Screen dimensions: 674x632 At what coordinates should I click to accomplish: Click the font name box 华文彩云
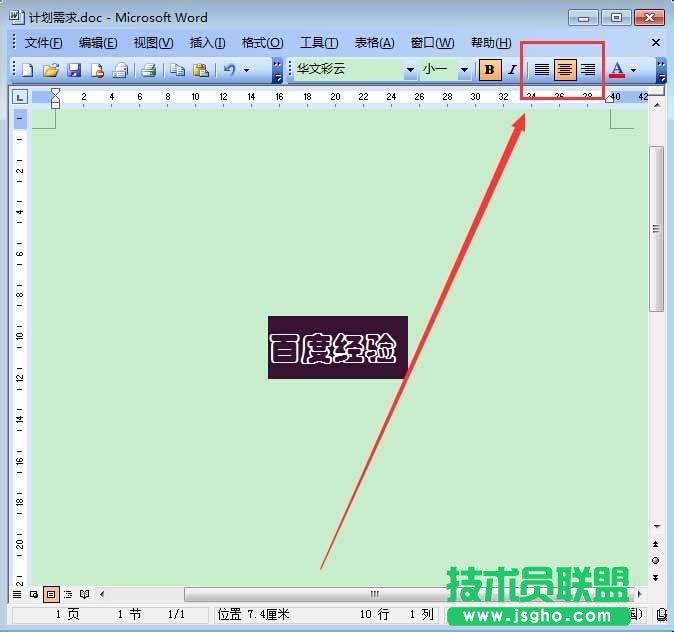coord(348,70)
